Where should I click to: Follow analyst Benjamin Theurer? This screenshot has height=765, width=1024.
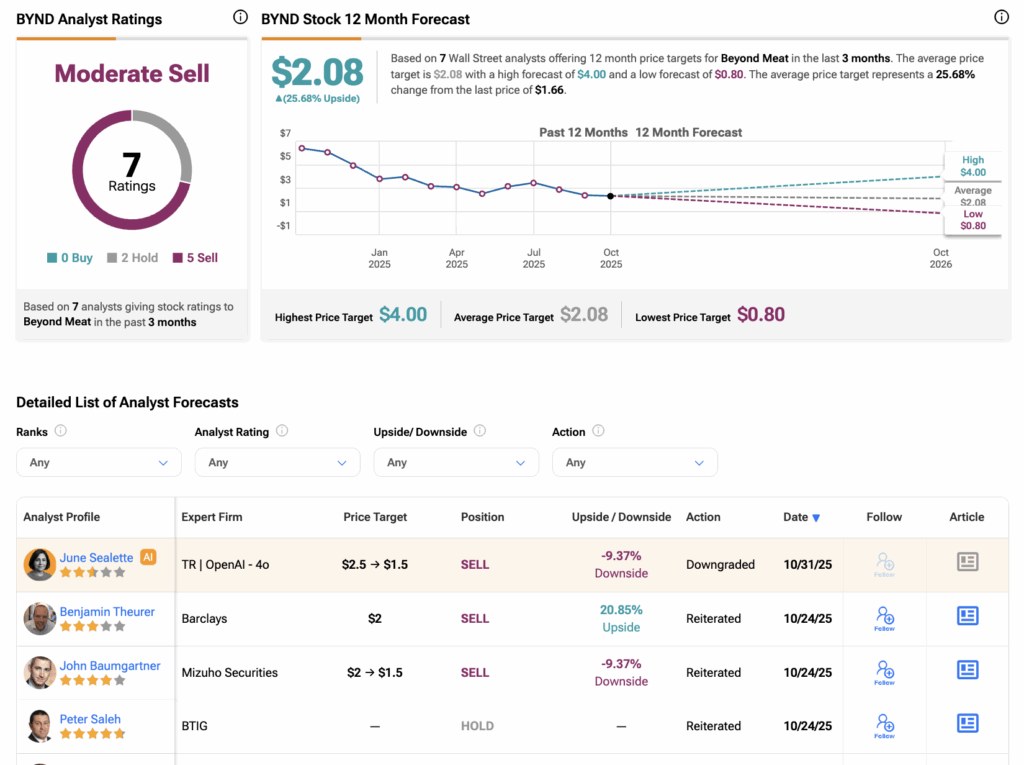pos(884,617)
